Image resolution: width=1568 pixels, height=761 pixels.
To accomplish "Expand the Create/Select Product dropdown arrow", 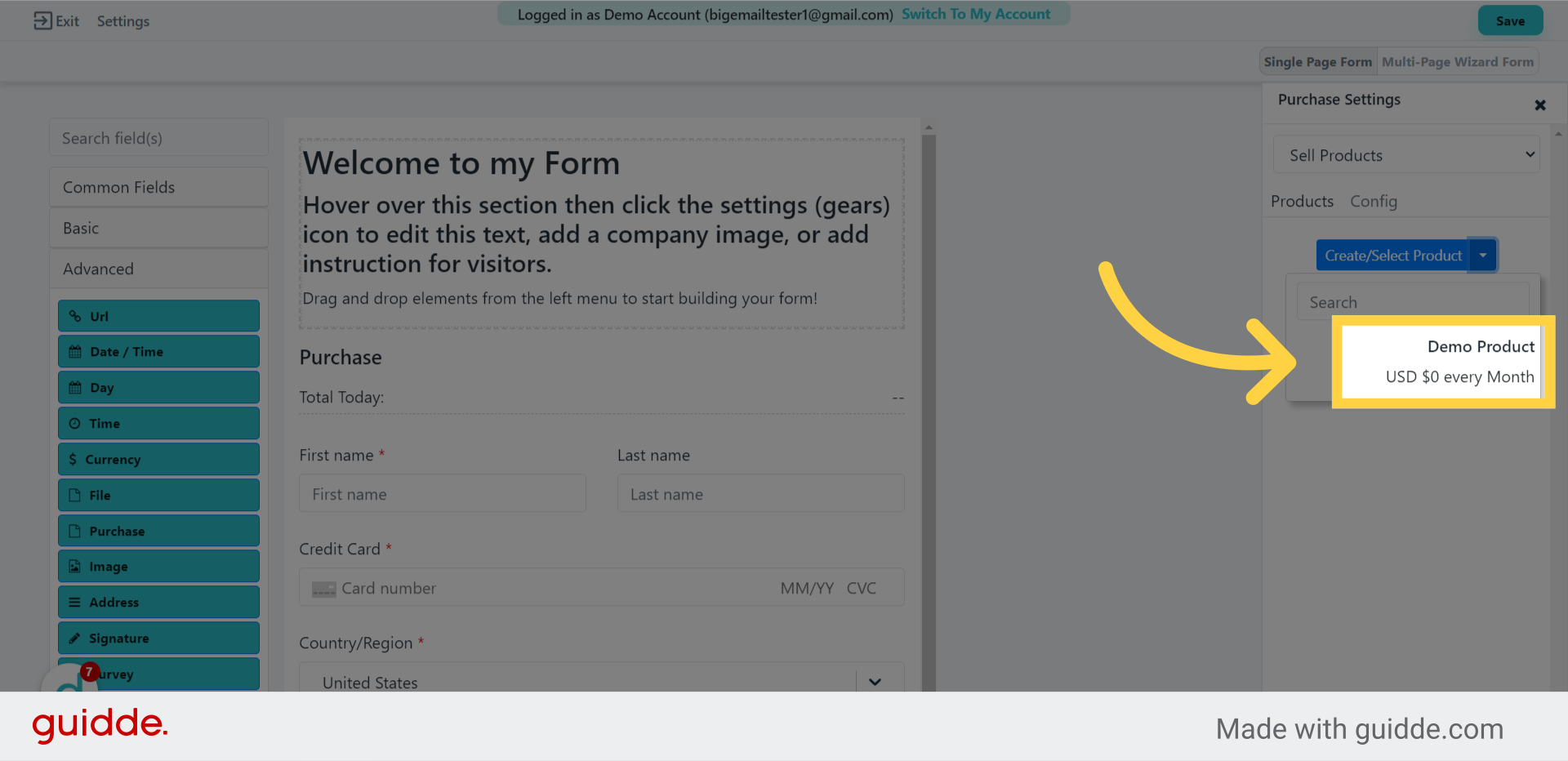I will (x=1483, y=255).
